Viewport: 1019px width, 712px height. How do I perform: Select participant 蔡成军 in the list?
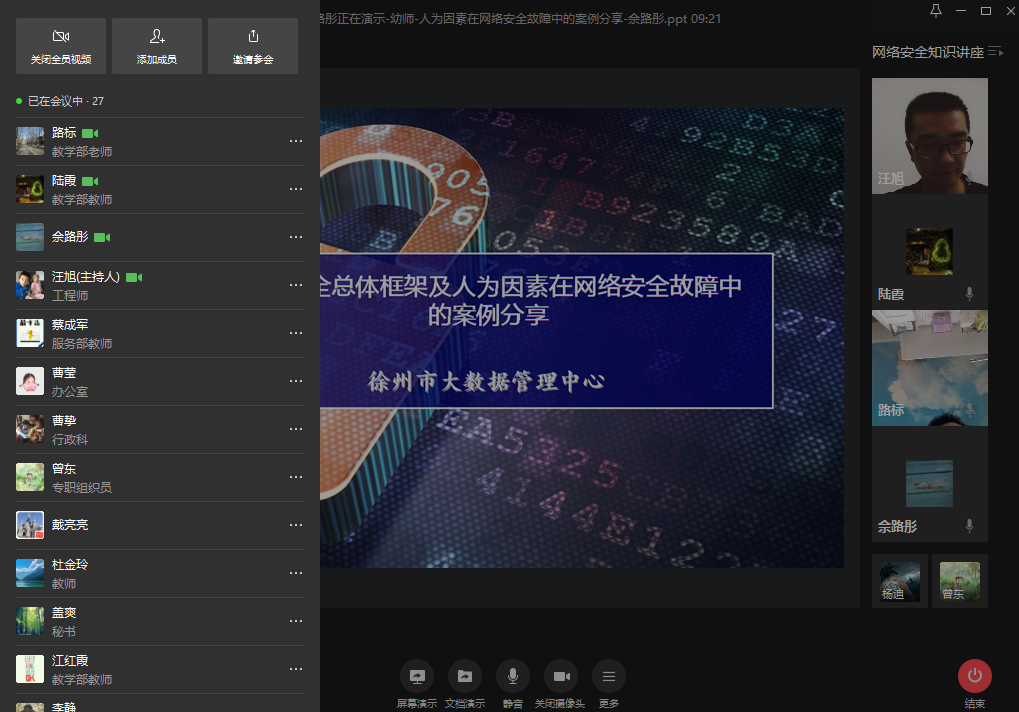click(x=150, y=333)
